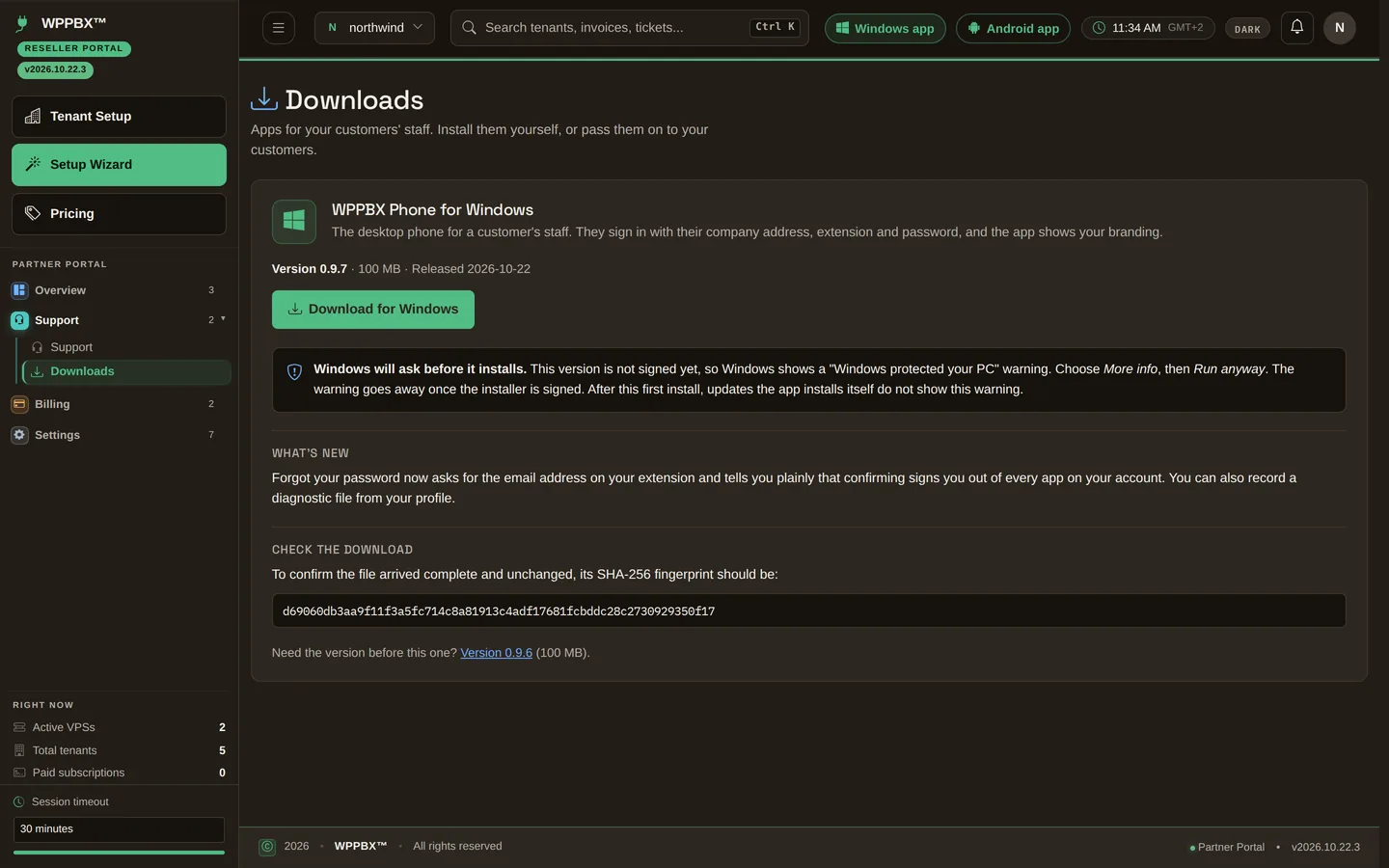Click the Active VPSs server icon
The image size is (1389, 868).
pos(19,727)
